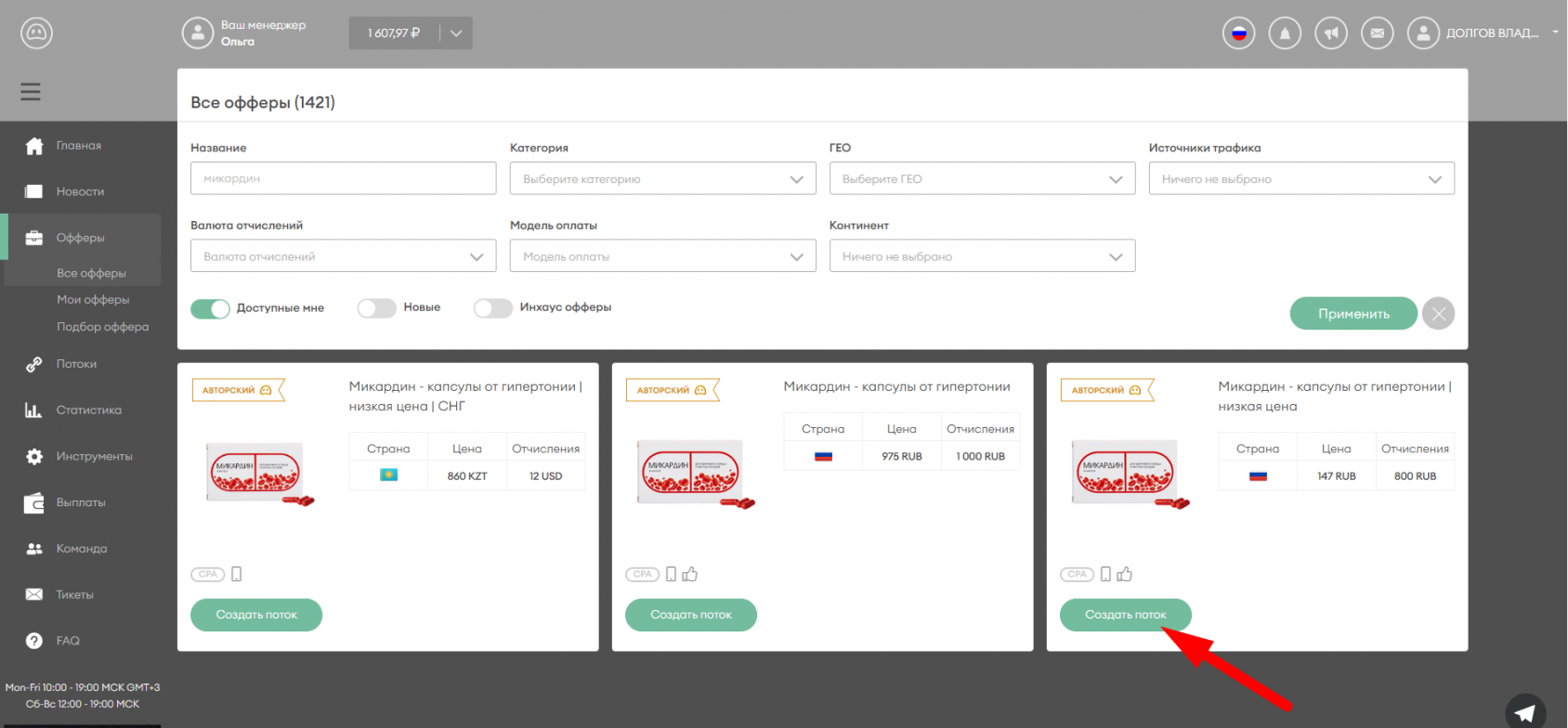Click the 800 RUB payout cell
The image size is (1568, 728).
1415,476
